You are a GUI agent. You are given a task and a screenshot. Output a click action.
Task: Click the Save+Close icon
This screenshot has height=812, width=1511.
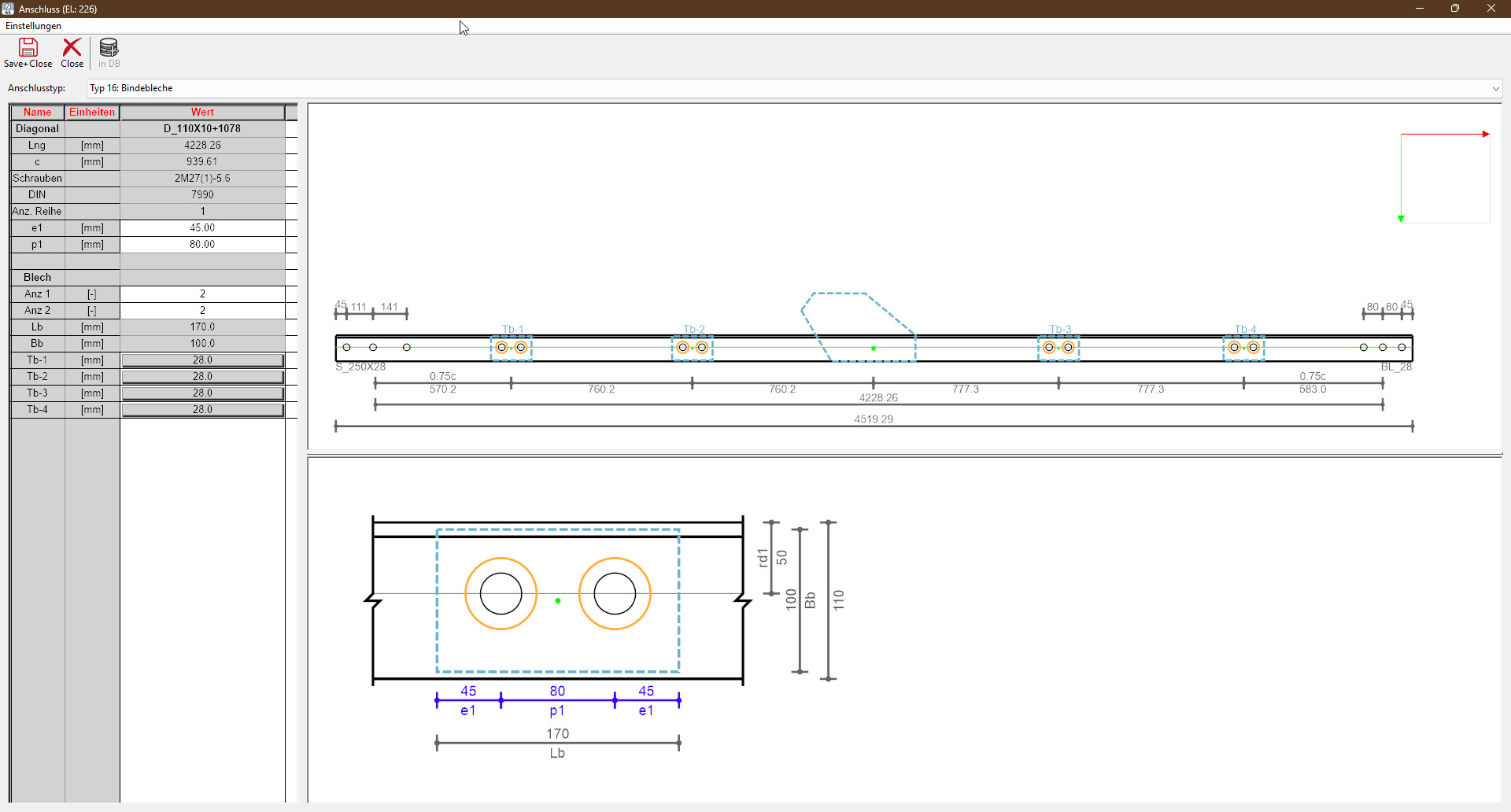(28, 49)
